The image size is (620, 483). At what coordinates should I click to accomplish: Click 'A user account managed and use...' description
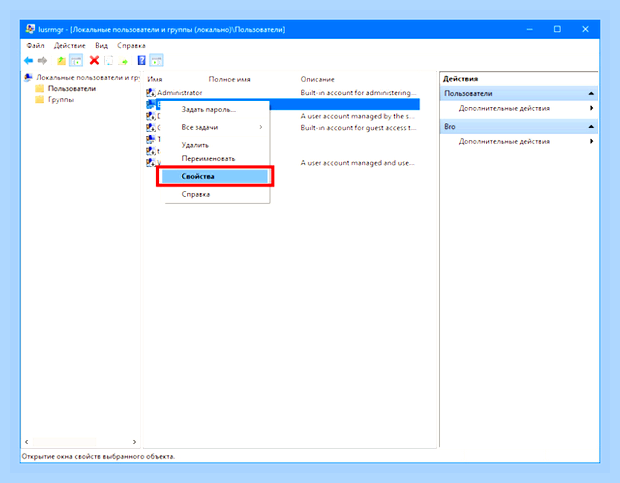(357, 162)
